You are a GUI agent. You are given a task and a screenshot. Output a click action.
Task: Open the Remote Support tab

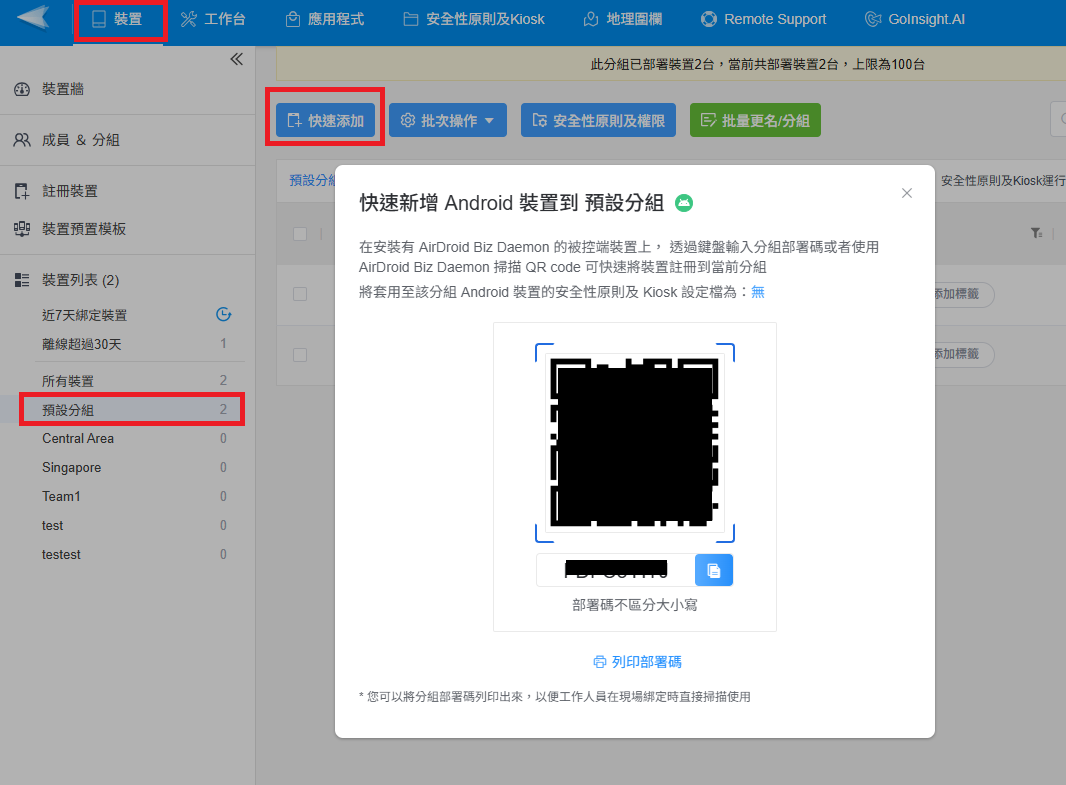(x=763, y=19)
